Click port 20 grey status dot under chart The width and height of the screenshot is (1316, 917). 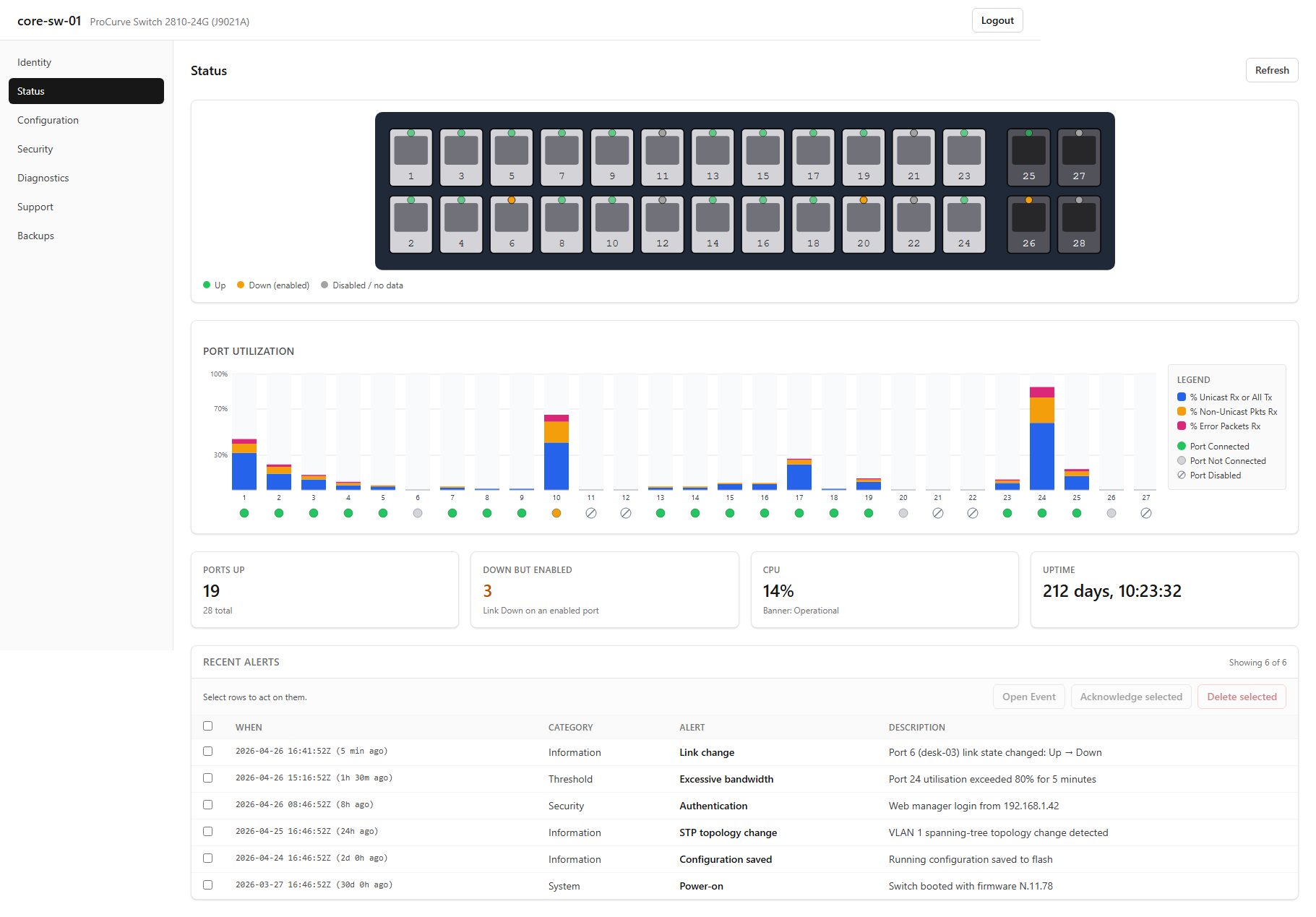(x=903, y=513)
